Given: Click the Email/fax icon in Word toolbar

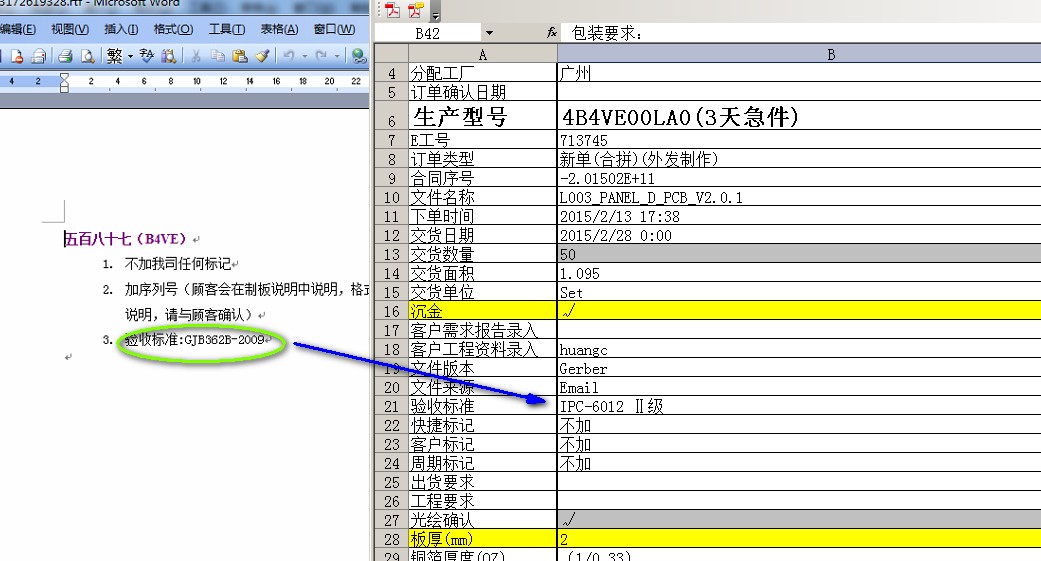Looking at the screenshot, I should (x=39, y=56).
